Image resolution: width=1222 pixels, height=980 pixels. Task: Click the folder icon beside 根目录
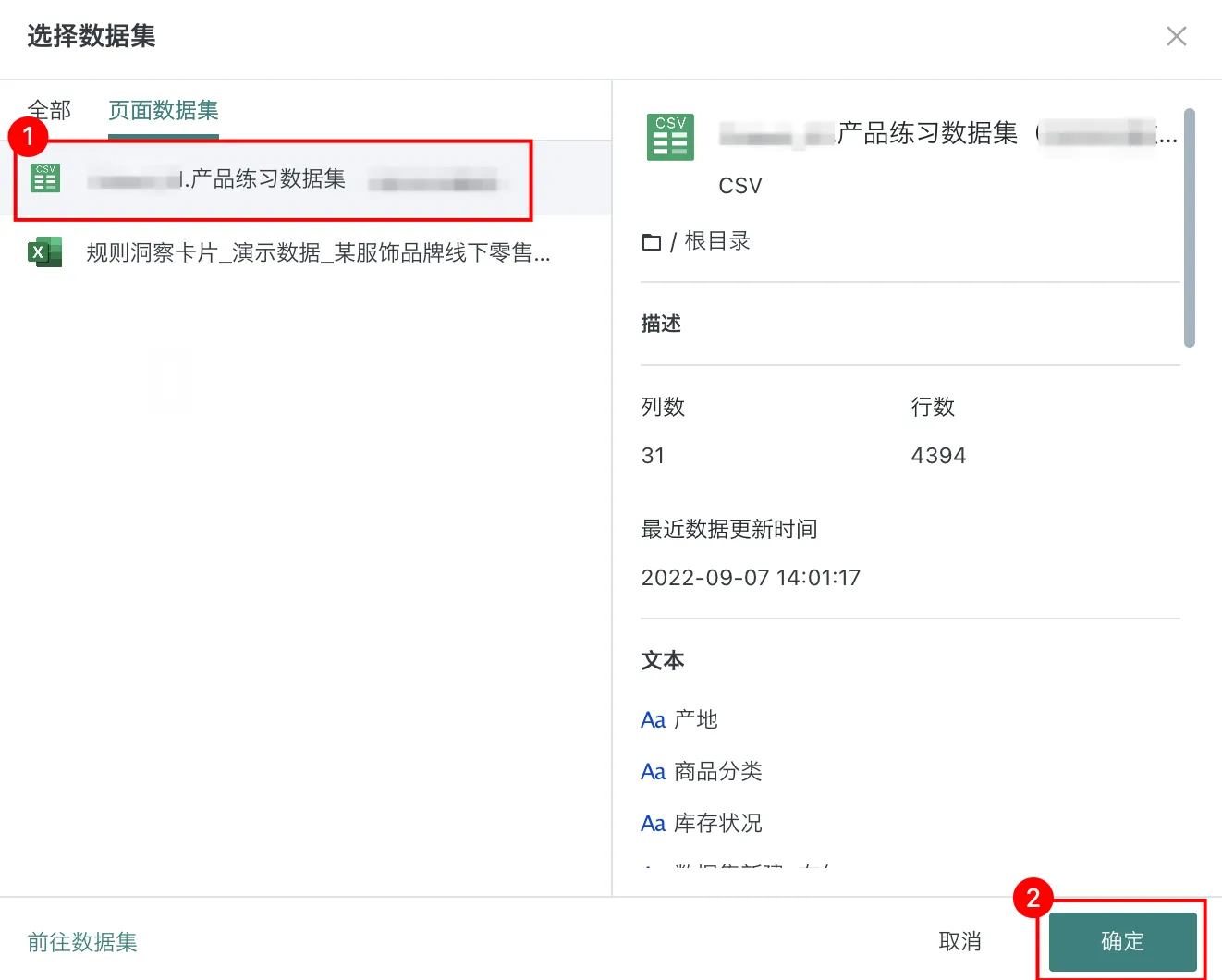click(x=652, y=242)
